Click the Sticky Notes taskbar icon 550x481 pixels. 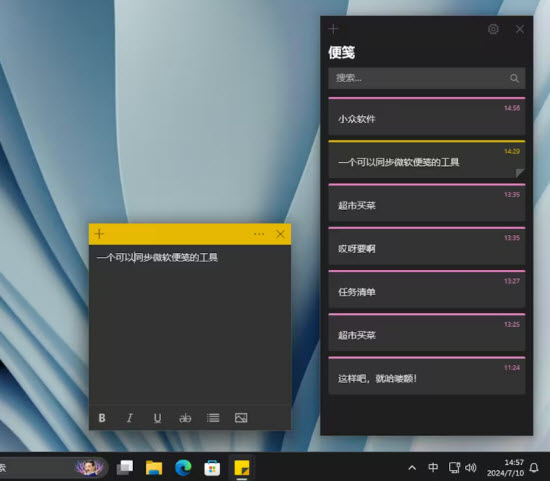[242, 468]
